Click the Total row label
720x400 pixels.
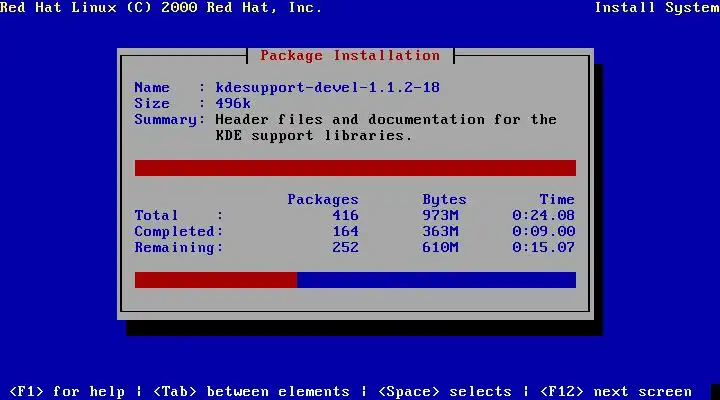[156, 215]
